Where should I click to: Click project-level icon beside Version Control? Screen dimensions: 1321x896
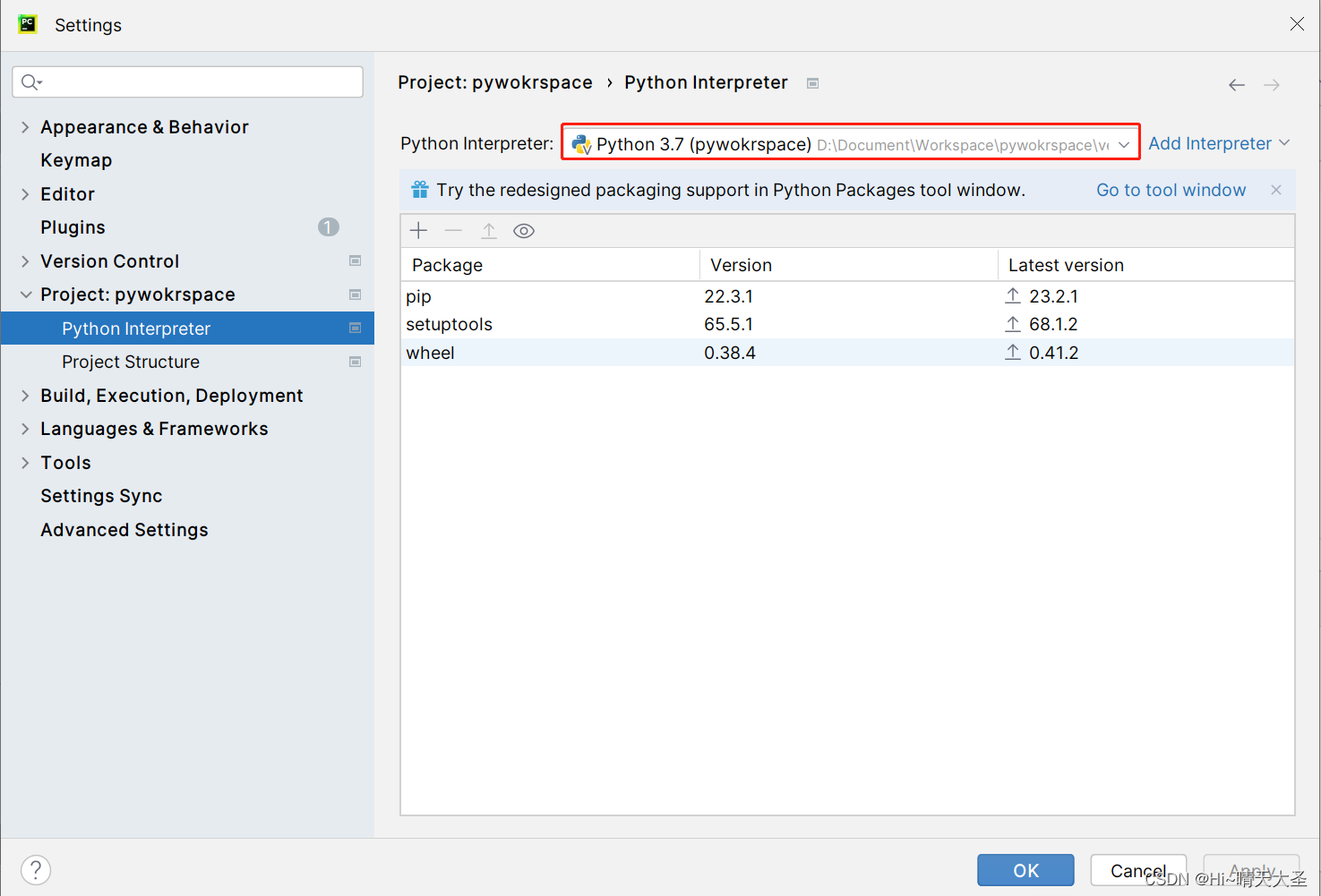pyautogui.click(x=356, y=261)
